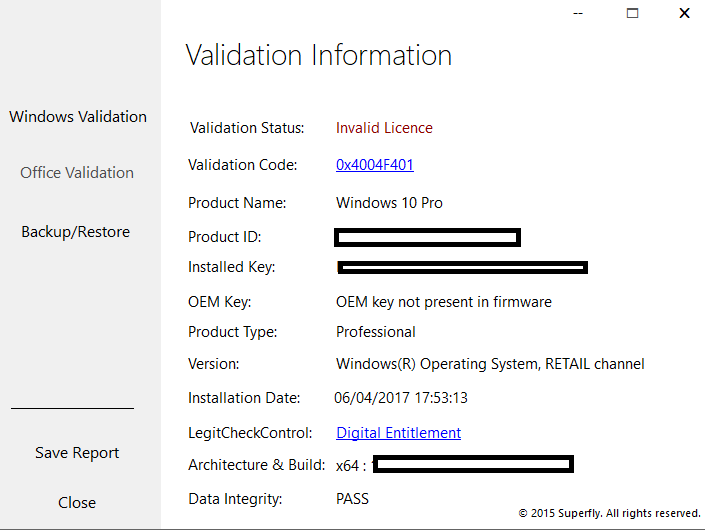
Task: Click the Data Integrity label
Action: [x=235, y=499]
